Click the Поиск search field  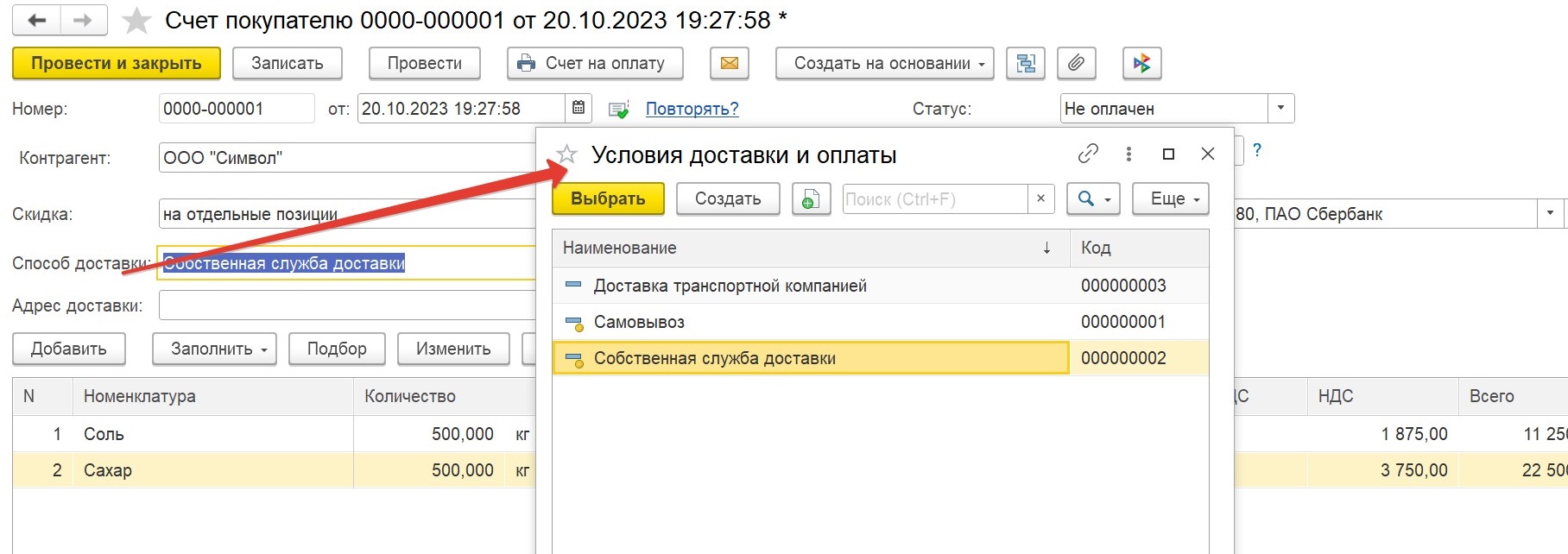coord(935,199)
